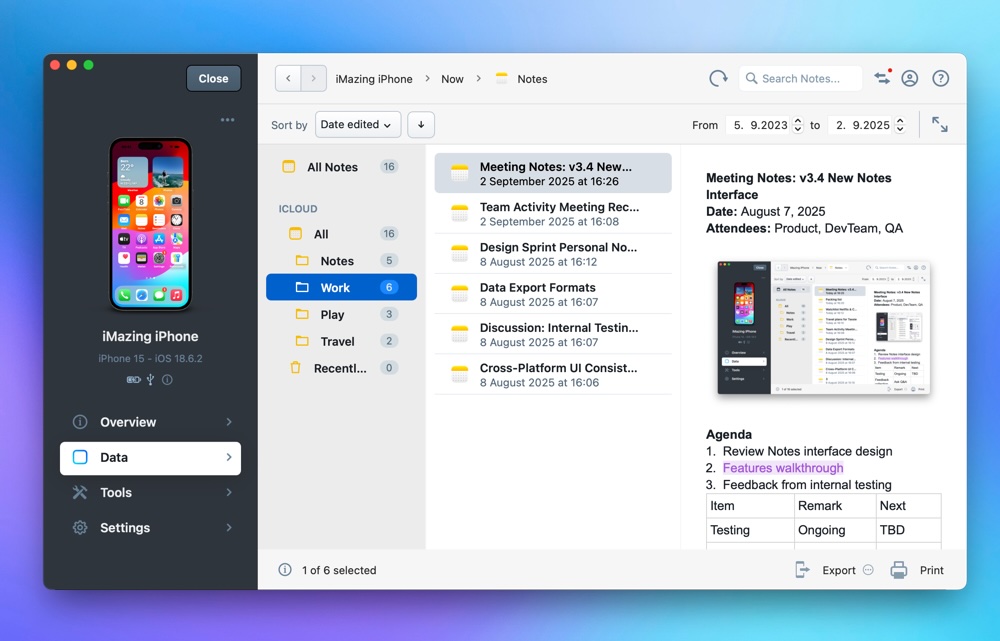
Task: Click the Testing table cell
Action: [x=751, y=530]
